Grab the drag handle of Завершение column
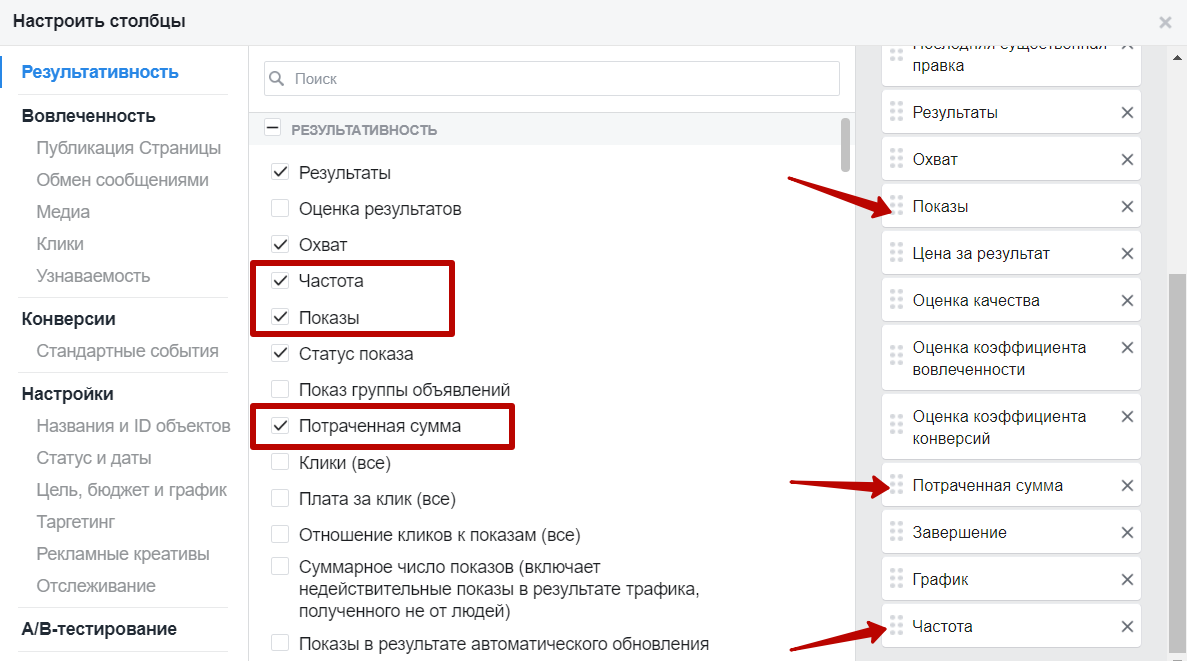Screen dimensions: 1187x661 pyautogui.click(x=896, y=532)
